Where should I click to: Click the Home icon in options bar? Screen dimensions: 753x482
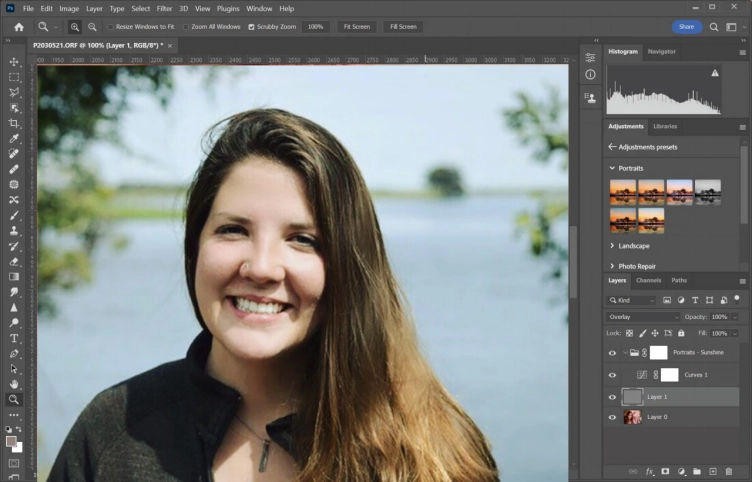tap(18, 27)
